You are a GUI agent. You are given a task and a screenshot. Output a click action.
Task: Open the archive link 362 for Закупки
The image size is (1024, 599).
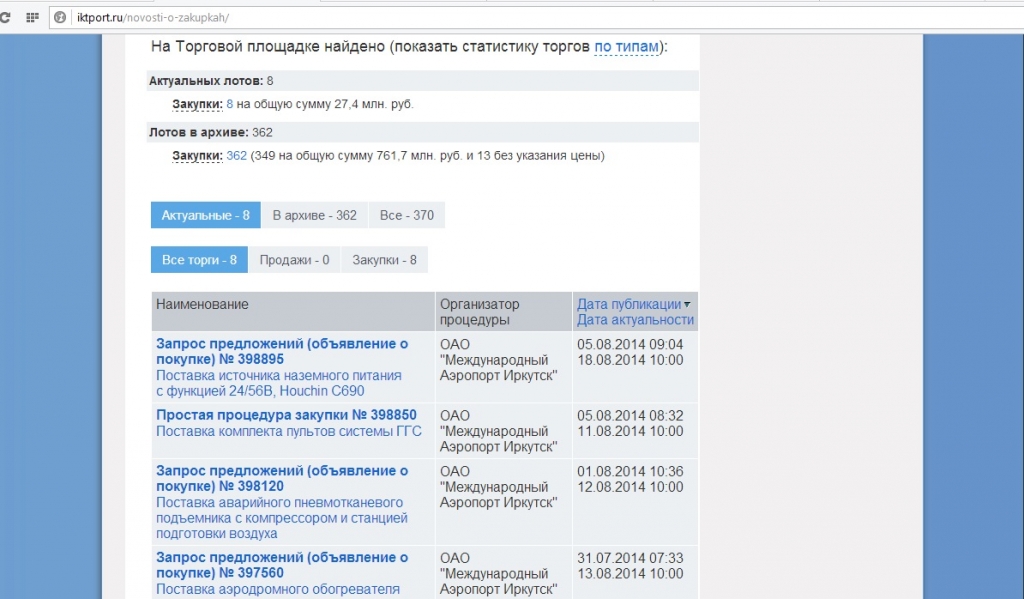(x=236, y=155)
